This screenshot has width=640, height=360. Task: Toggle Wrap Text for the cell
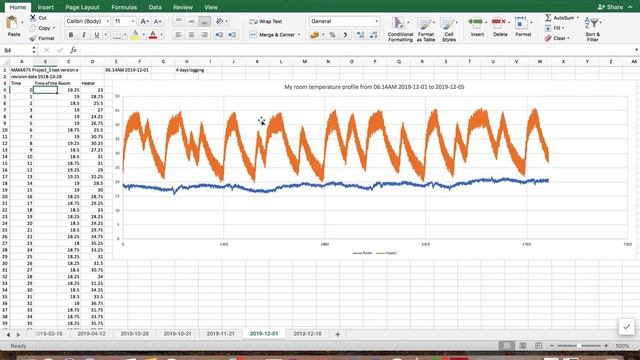pyautogui.click(x=266, y=21)
